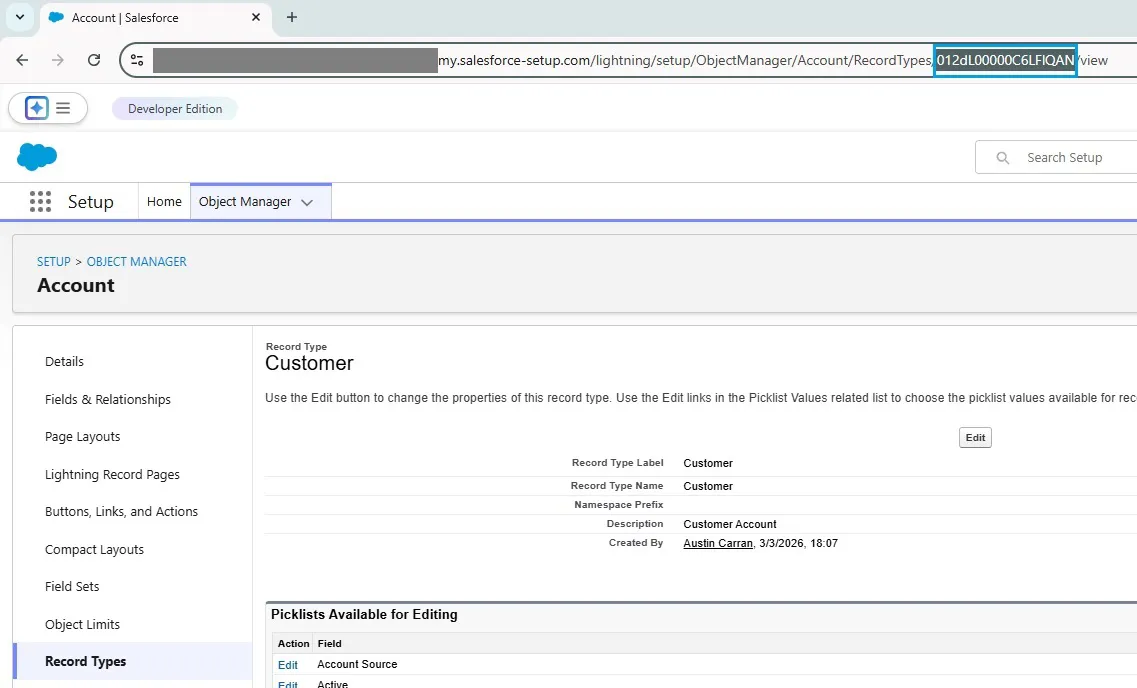Click the Developer Edition badge
This screenshot has width=1137, height=688.
click(x=175, y=109)
